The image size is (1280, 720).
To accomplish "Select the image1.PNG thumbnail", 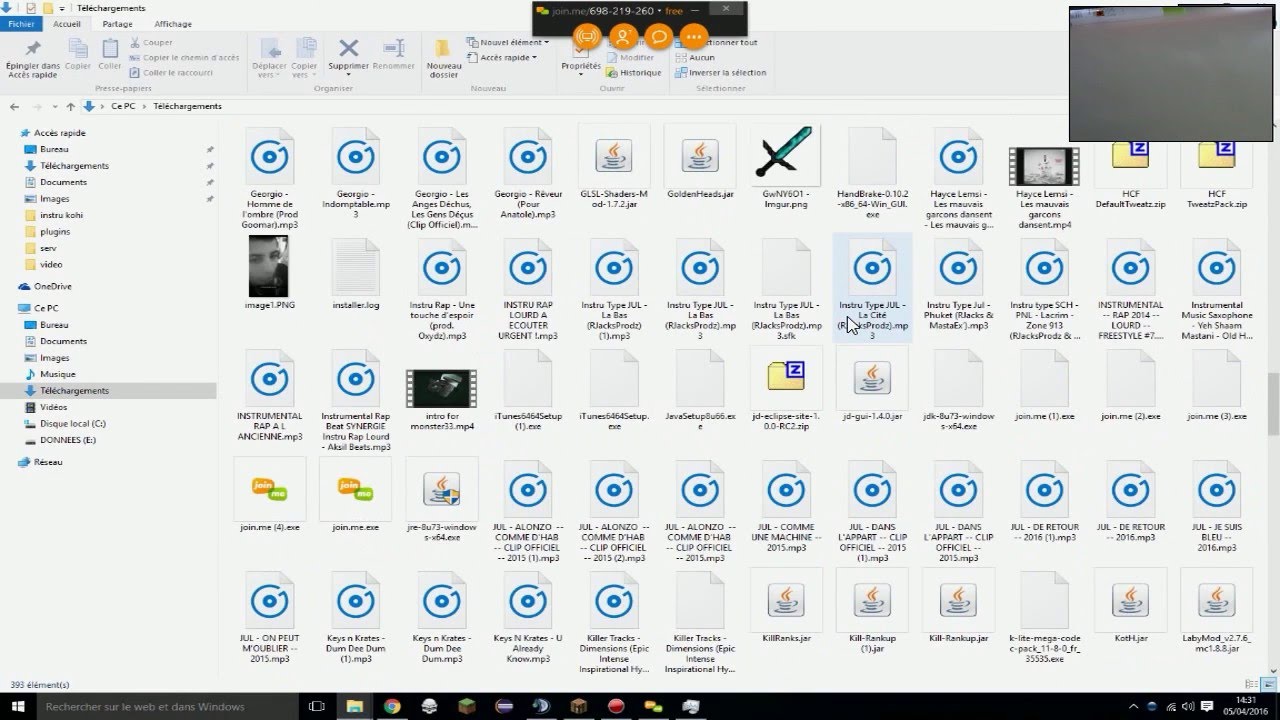I will pyautogui.click(x=270, y=266).
